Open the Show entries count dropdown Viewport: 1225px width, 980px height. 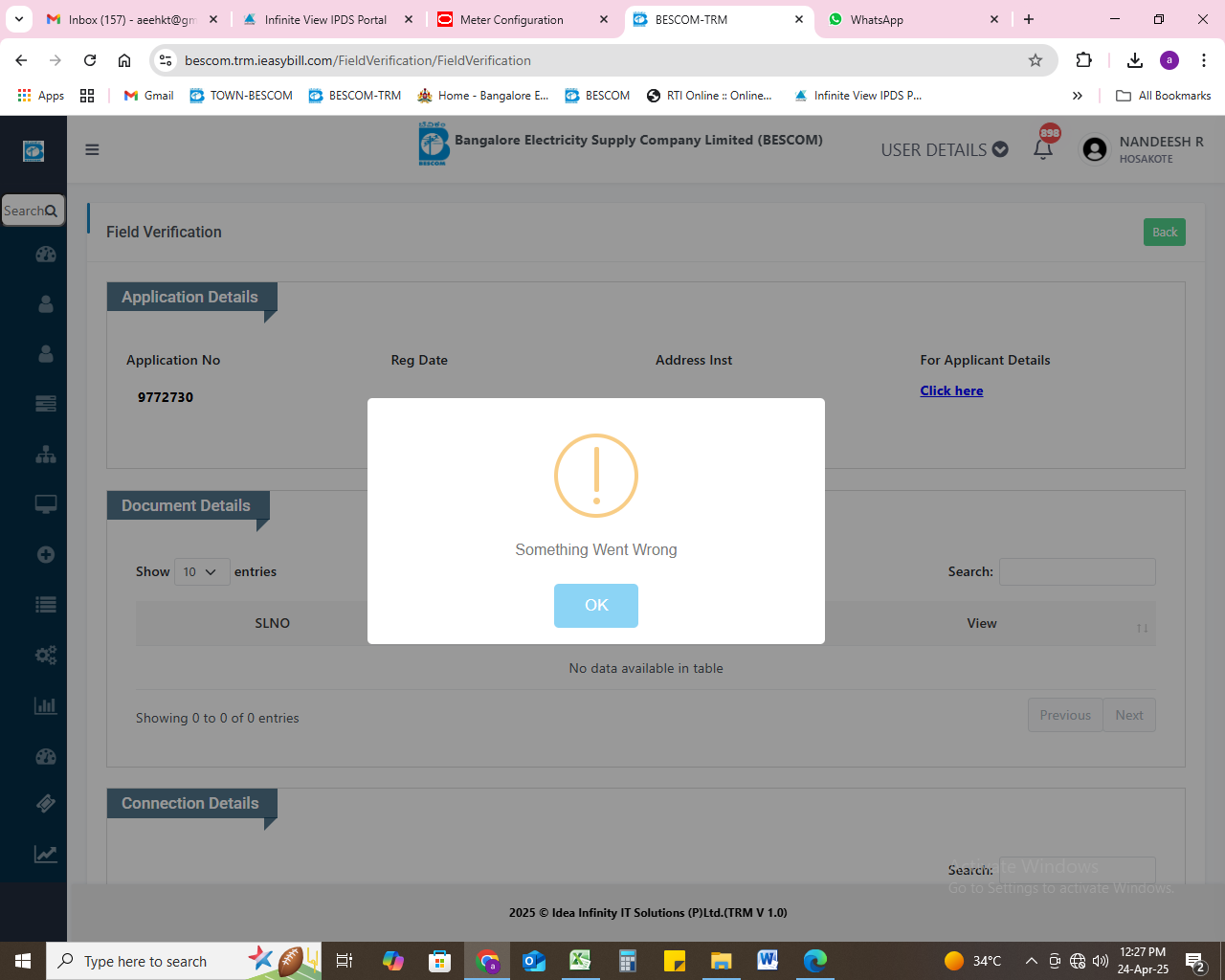tap(202, 571)
